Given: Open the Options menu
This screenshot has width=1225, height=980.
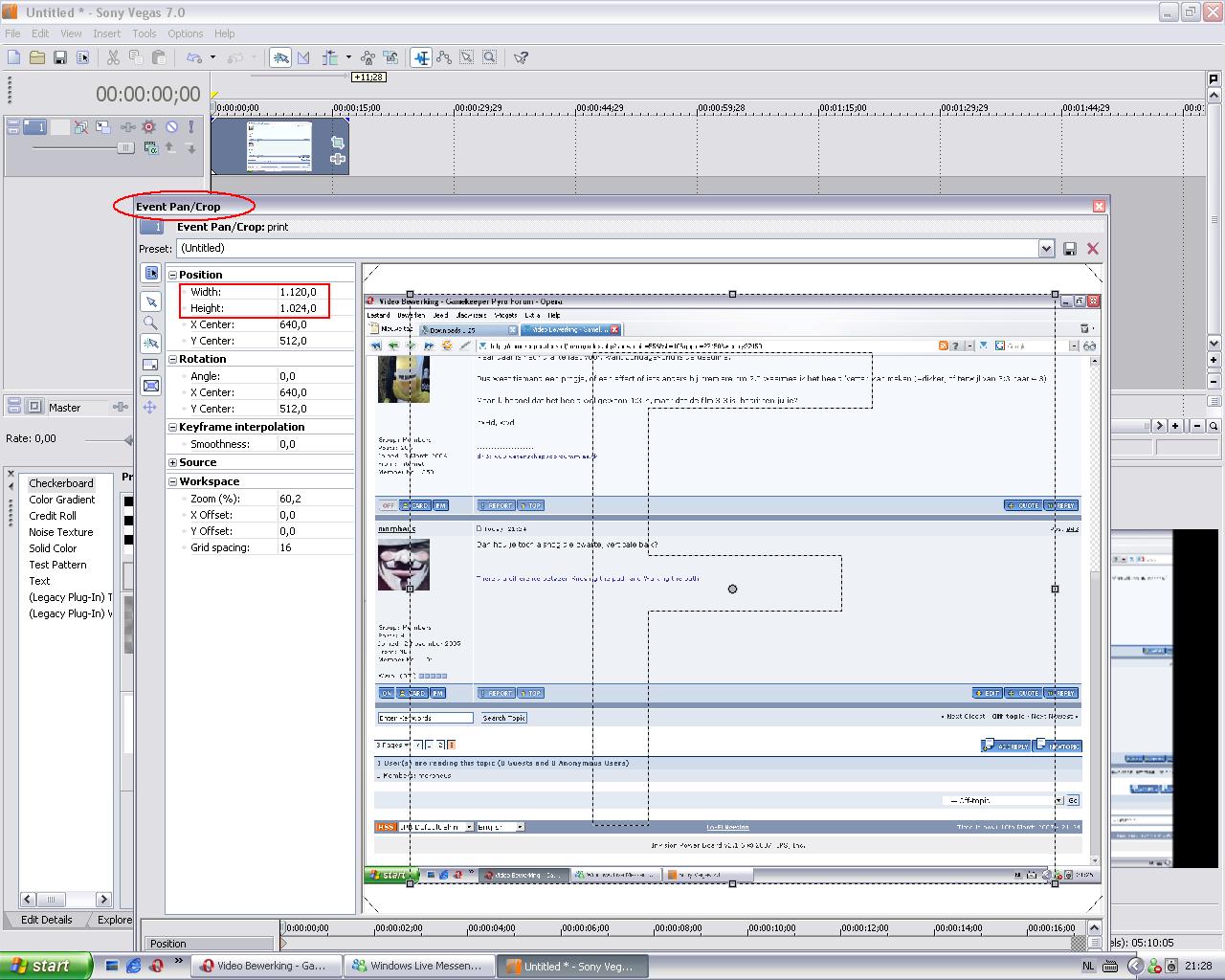Looking at the screenshot, I should 185,33.
